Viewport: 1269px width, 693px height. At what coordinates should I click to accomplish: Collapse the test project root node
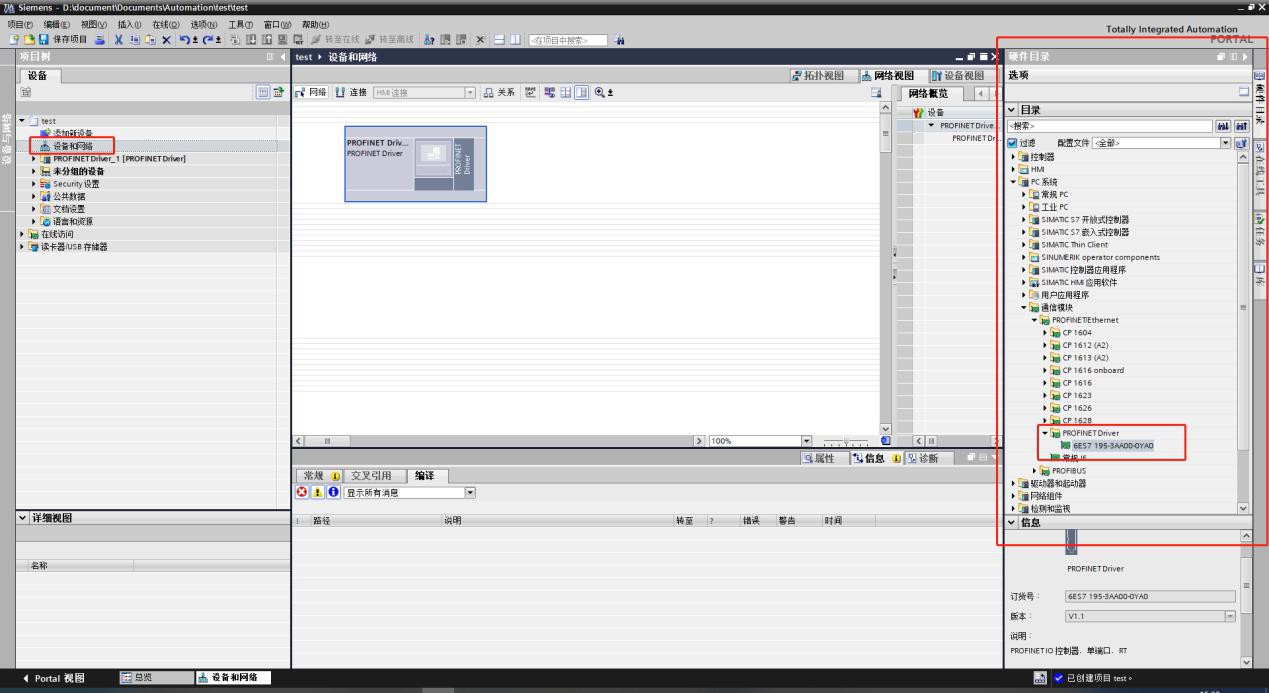(x=23, y=121)
